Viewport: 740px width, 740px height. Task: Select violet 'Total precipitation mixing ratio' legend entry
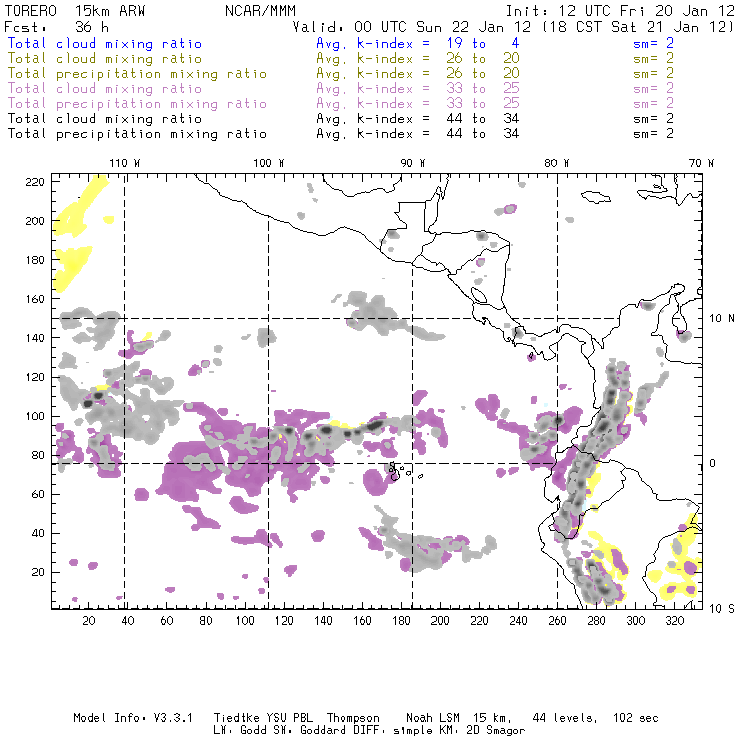137,104
